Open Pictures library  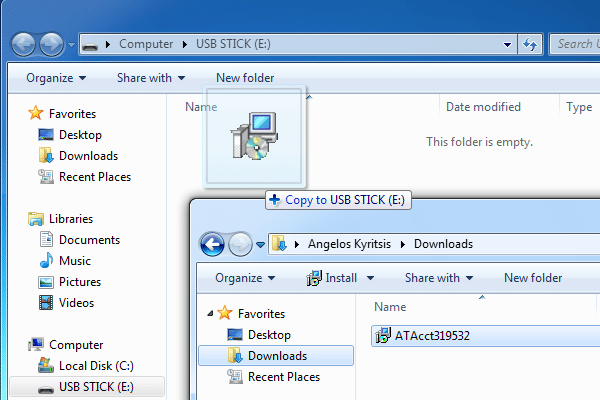tap(80, 282)
